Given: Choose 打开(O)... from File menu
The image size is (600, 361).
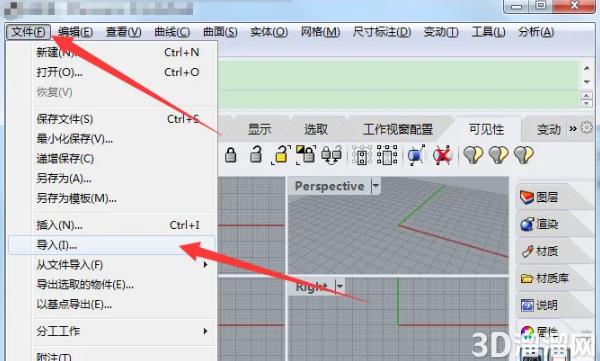Looking at the screenshot, I should click(111, 72).
